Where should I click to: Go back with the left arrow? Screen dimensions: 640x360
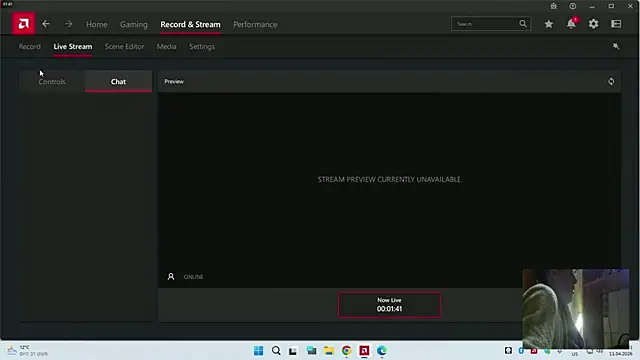click(x=46, y=24)
